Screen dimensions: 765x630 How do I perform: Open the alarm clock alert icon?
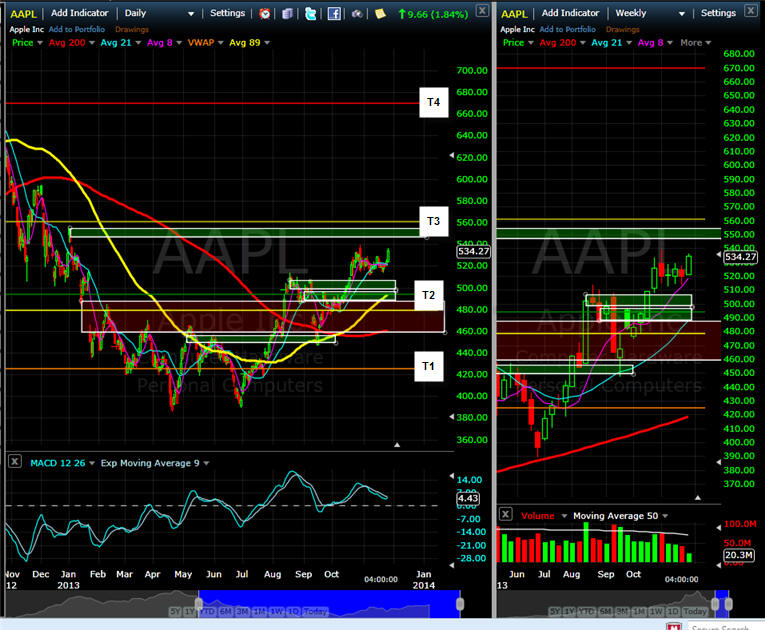265,14
